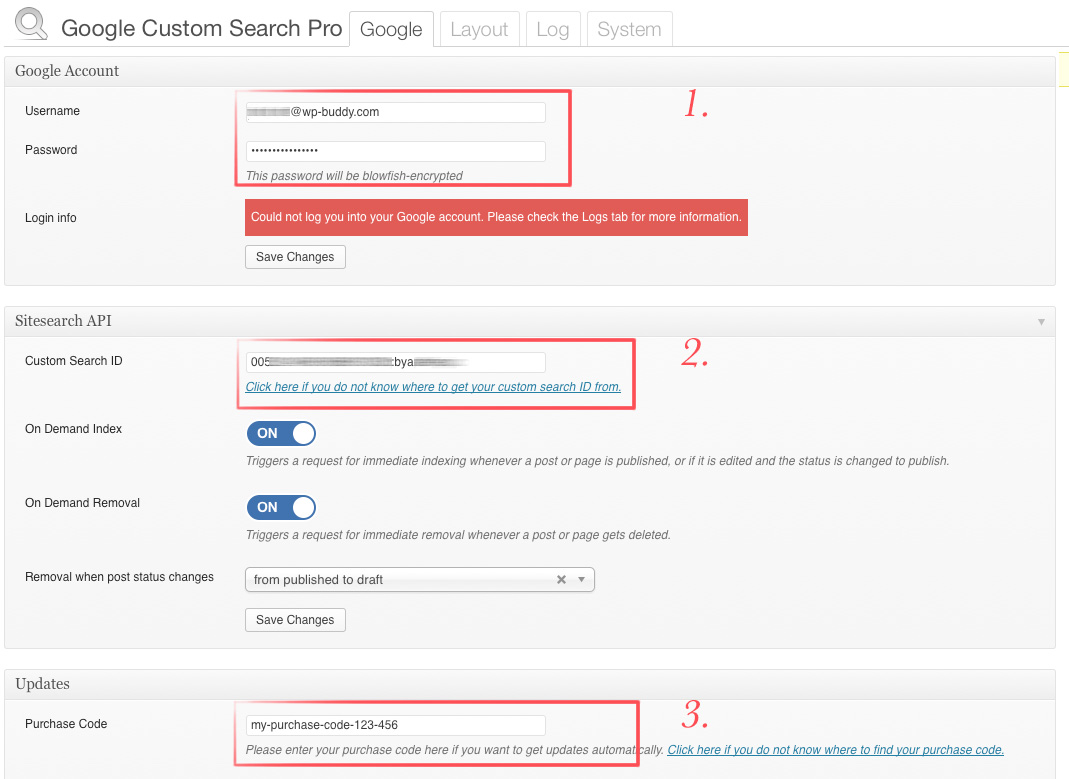Save Changes in the Google Account section
The height and width of the screenshot is (779, 1069).
(295, 257)
